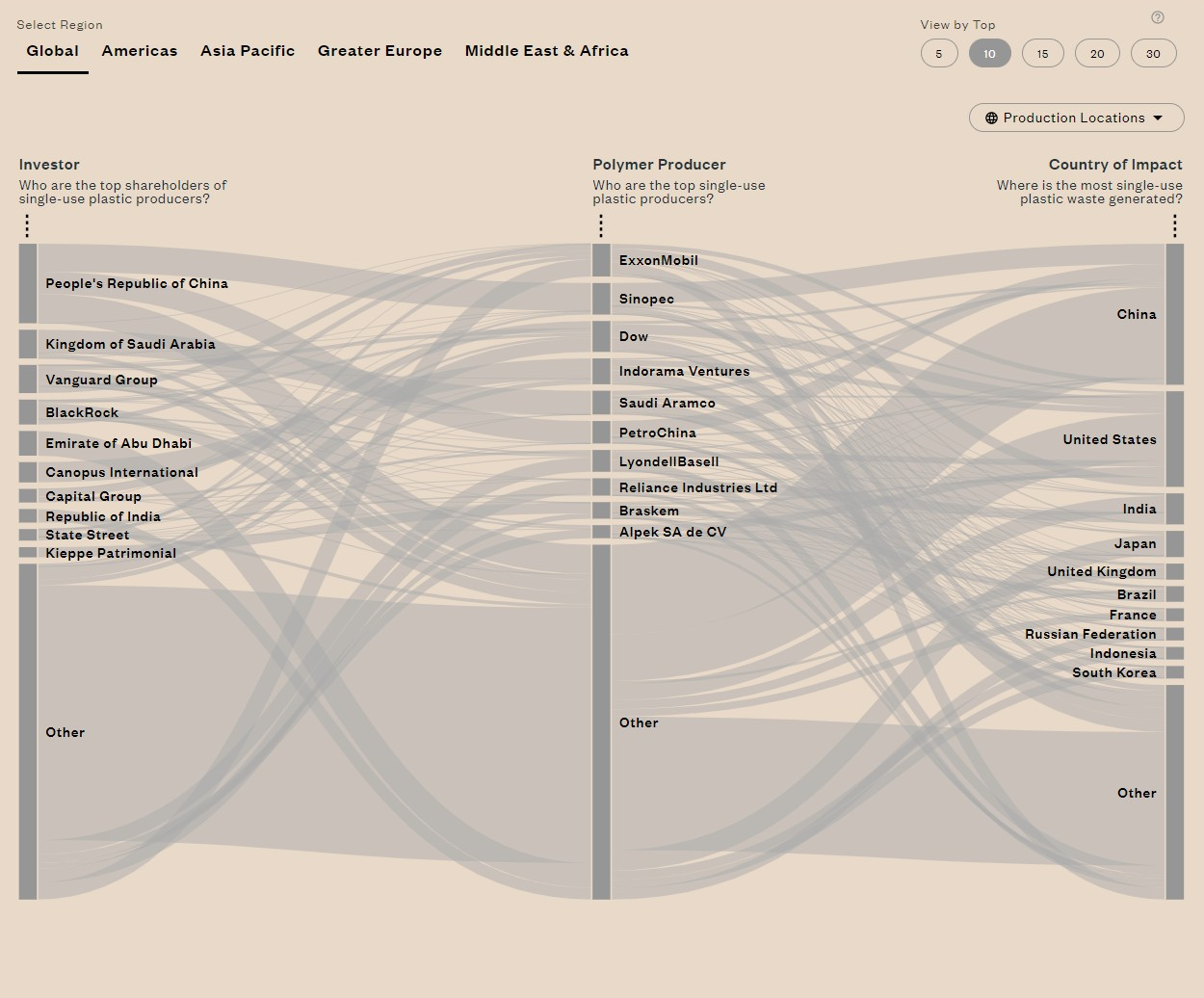Click the globe icon in Production Locations
1204x998 pixels.
click(x=991, y=118)
